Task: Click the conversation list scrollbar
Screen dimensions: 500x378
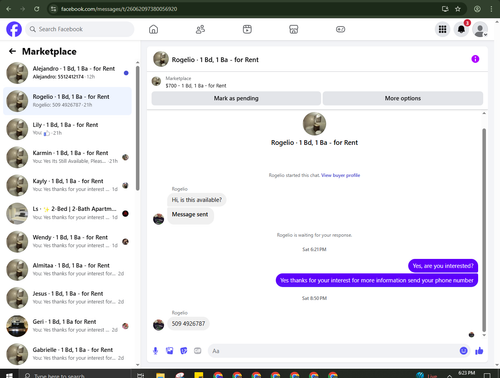Action: (137, 128)
